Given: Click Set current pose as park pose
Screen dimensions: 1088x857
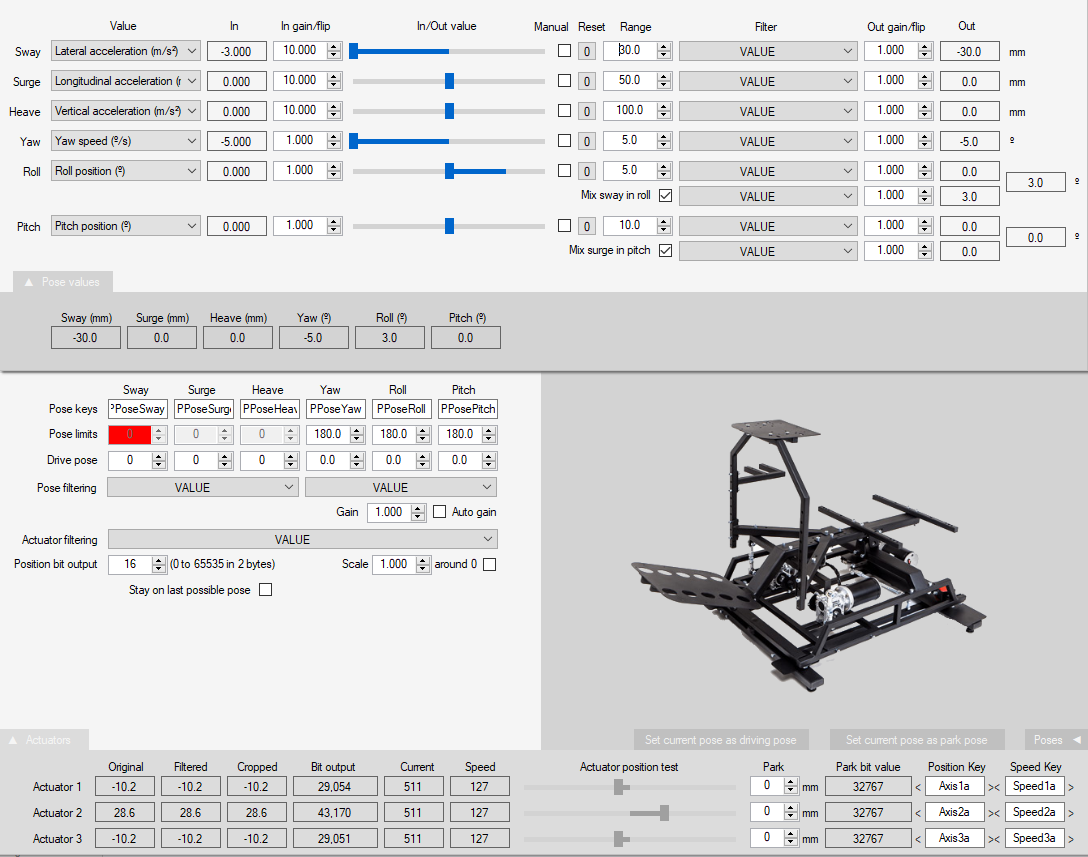Looking at the screenshot, I should 917,740.
